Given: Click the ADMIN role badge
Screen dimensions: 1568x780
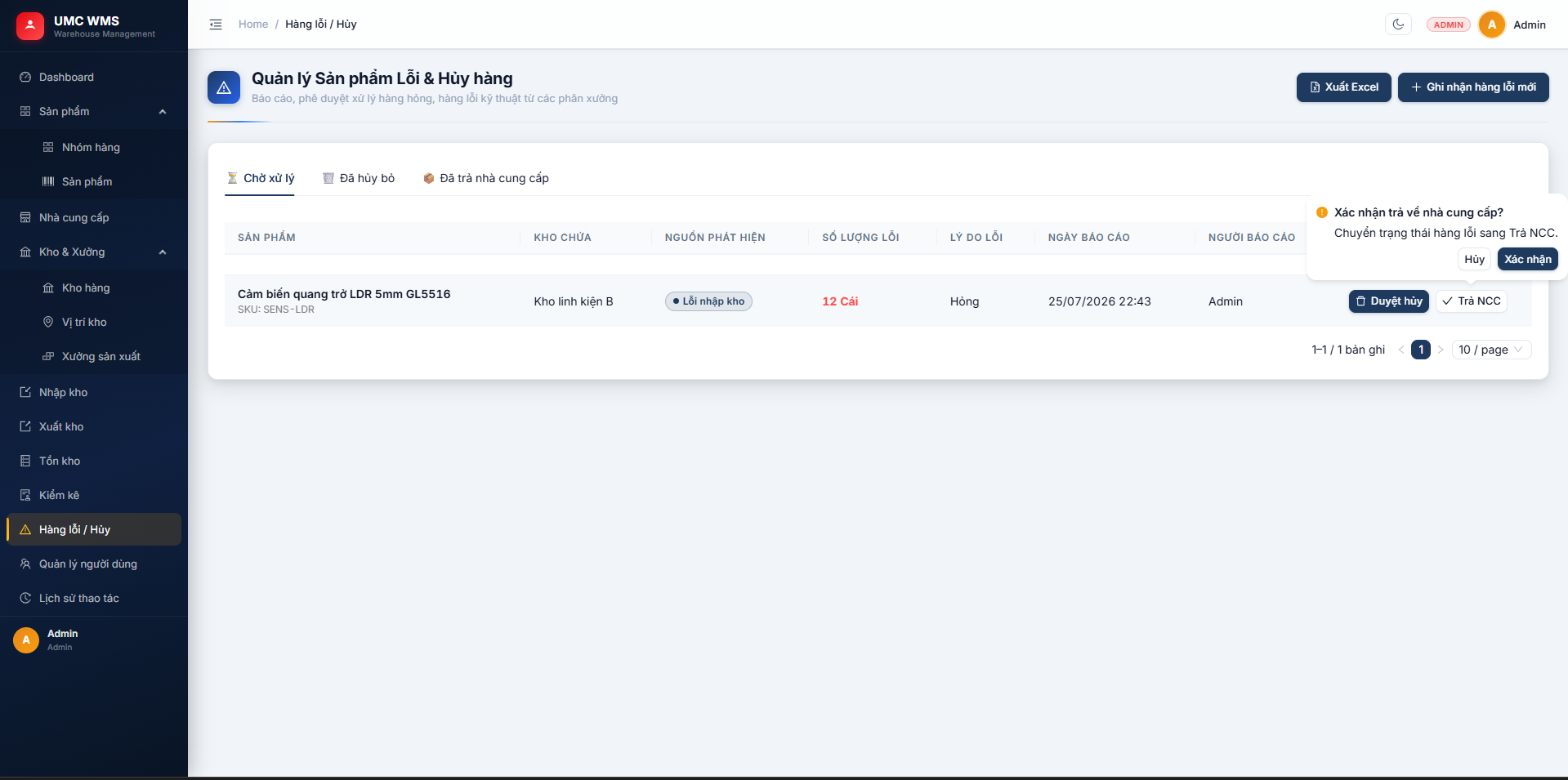Looking at the screenshot, I should coord(1448,25).
